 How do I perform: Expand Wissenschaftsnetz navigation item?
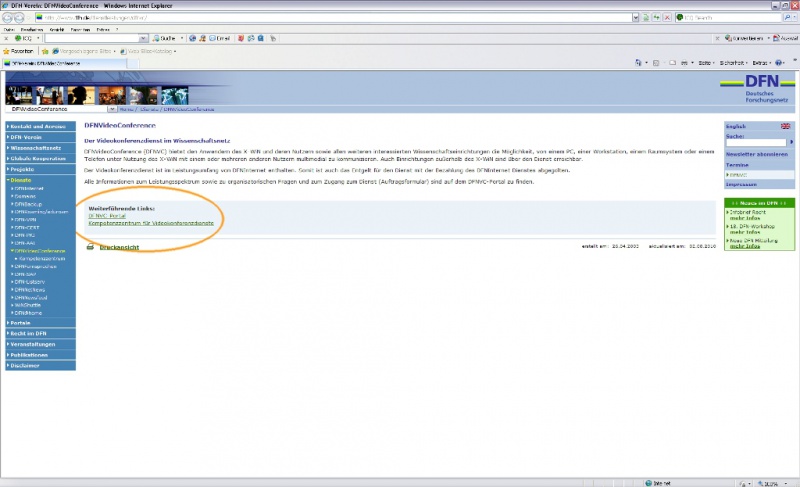click(40, 148)
